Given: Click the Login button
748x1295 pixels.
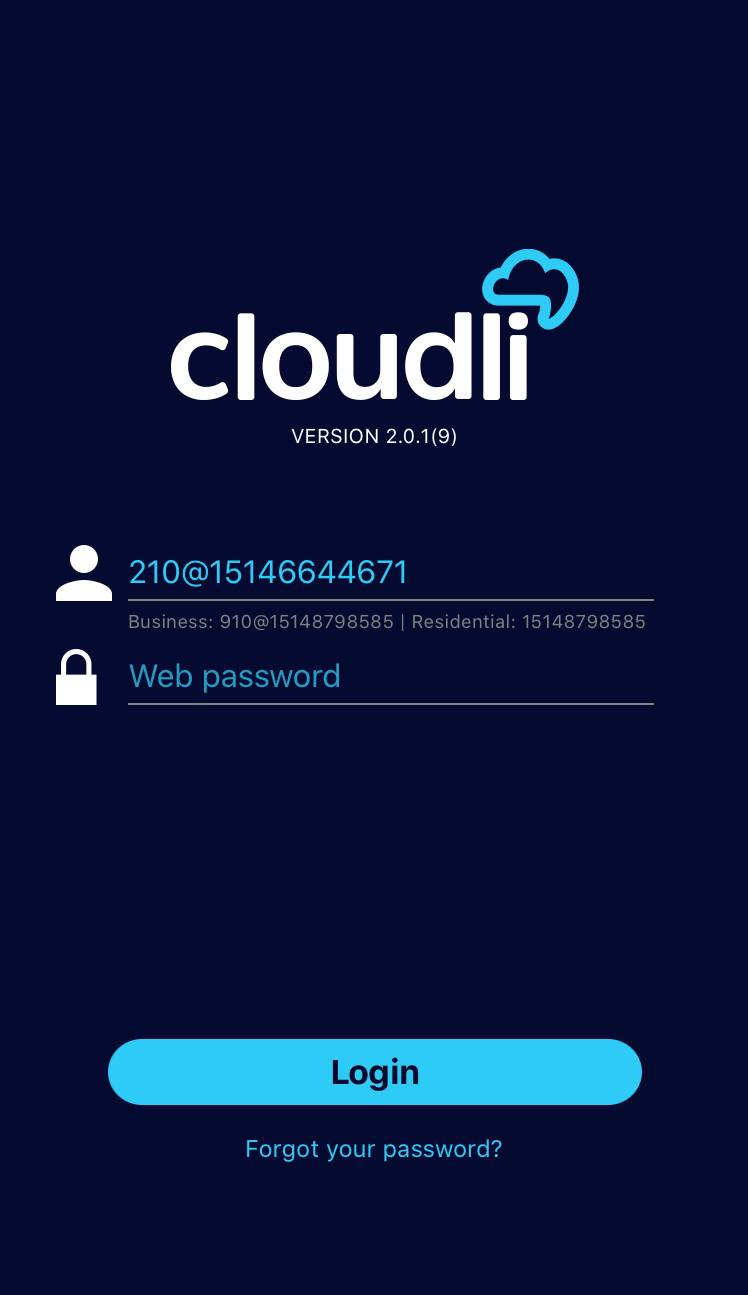Looking at the screenshot, I should point(375,1072).
